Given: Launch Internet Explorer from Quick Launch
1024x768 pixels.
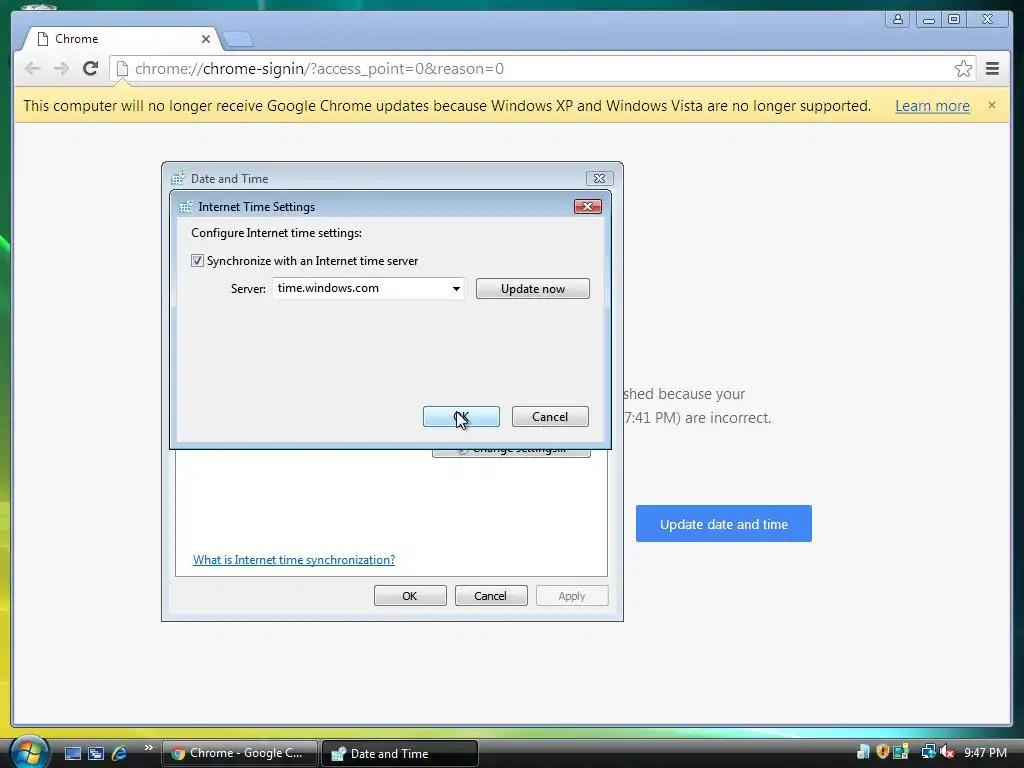Looking at the screenshot, I should (120, 753).
